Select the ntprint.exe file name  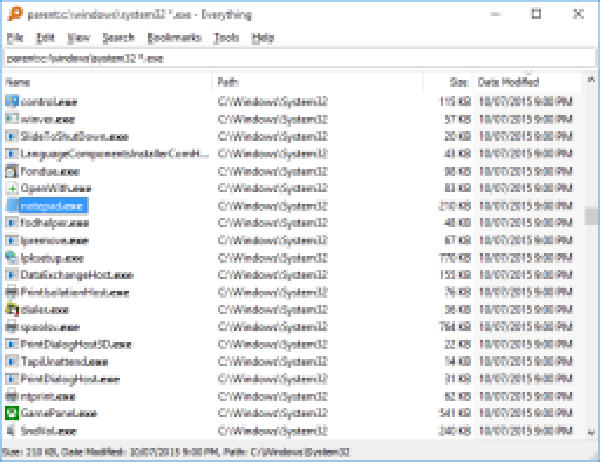(x=47, y=397)
